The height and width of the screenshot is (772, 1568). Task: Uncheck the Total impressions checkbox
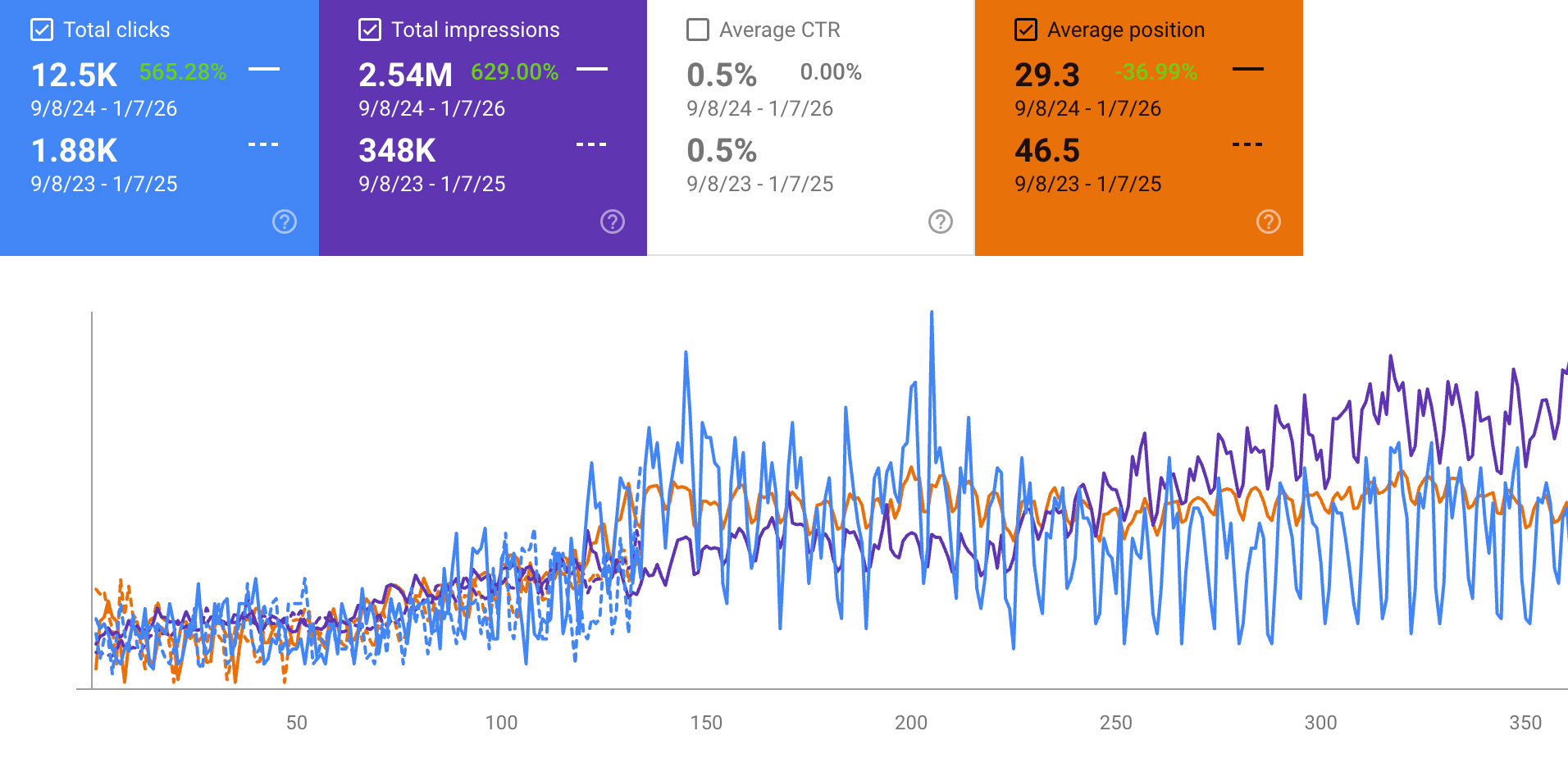[370, 30]
